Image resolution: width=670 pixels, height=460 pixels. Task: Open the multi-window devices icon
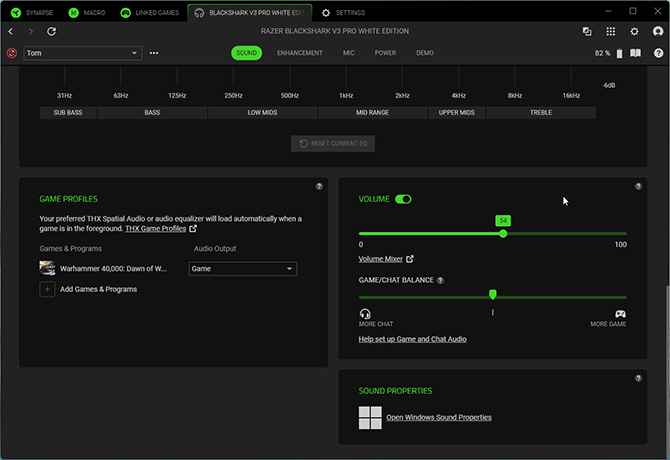point(587,31)
